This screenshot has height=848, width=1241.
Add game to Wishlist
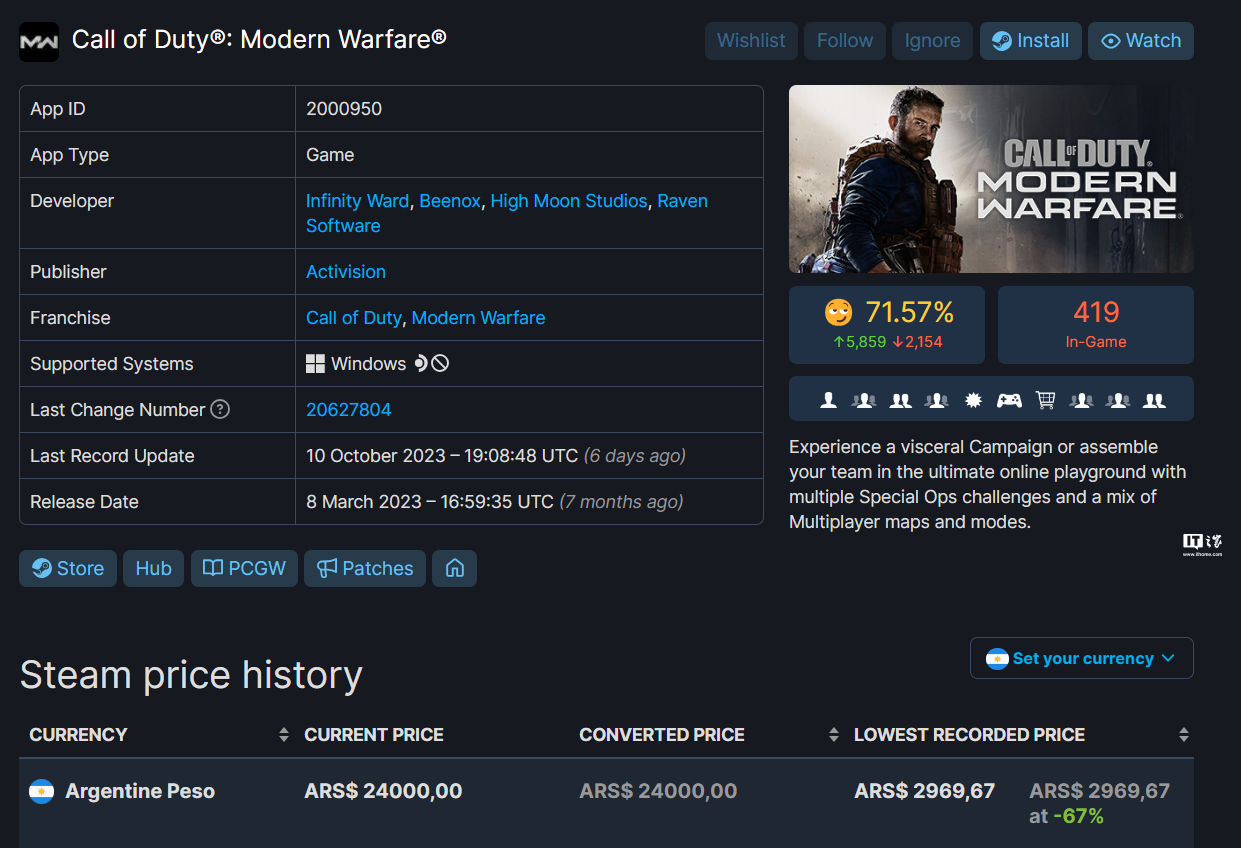click(x=751, y=41)
